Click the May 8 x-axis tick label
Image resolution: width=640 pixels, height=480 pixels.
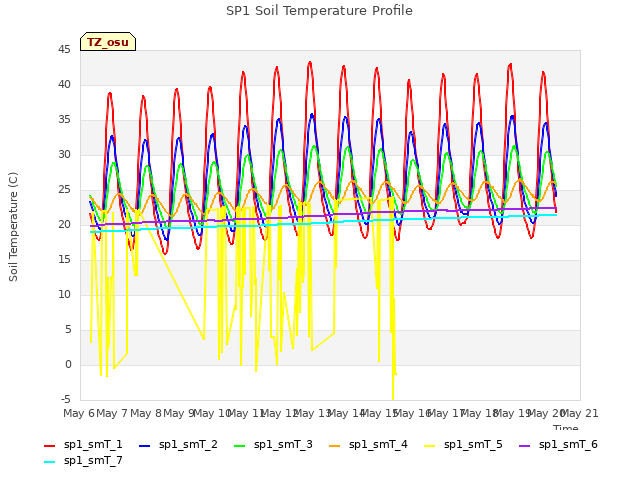point(146,413)
